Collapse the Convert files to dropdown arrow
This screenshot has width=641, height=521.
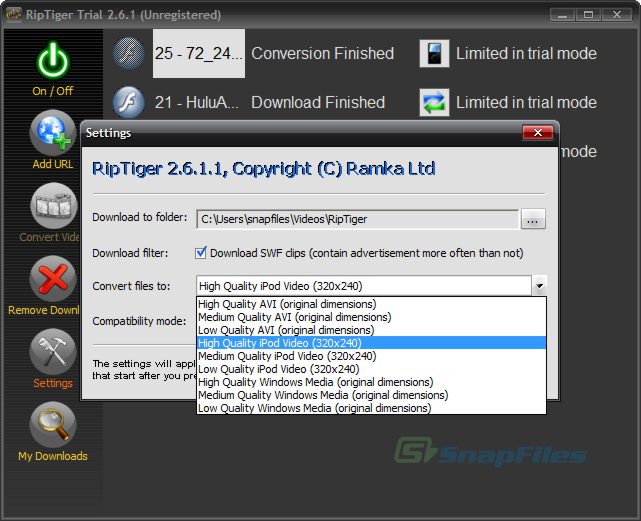(539, 286)
